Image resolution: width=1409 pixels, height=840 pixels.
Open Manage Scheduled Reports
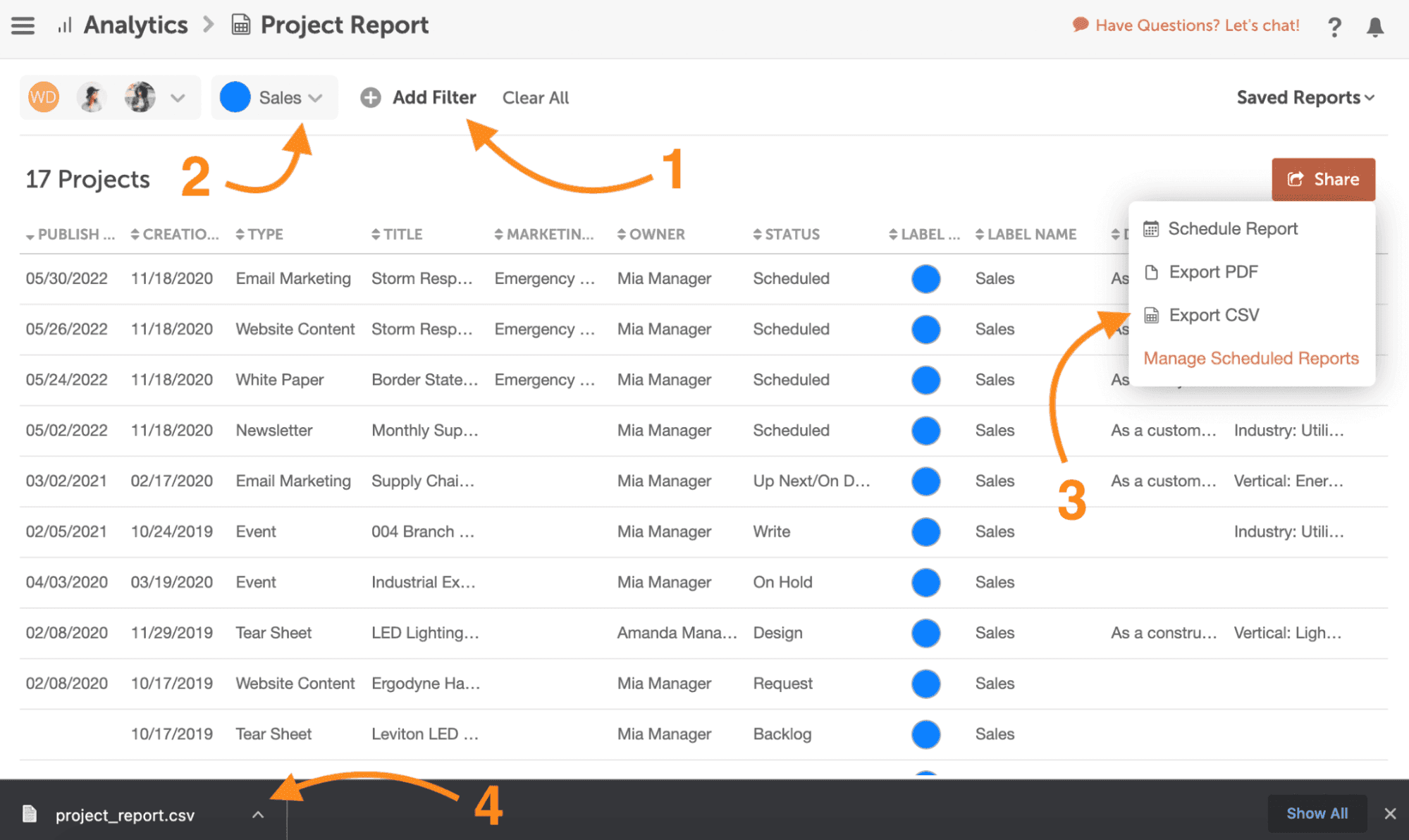[1251, 358]
